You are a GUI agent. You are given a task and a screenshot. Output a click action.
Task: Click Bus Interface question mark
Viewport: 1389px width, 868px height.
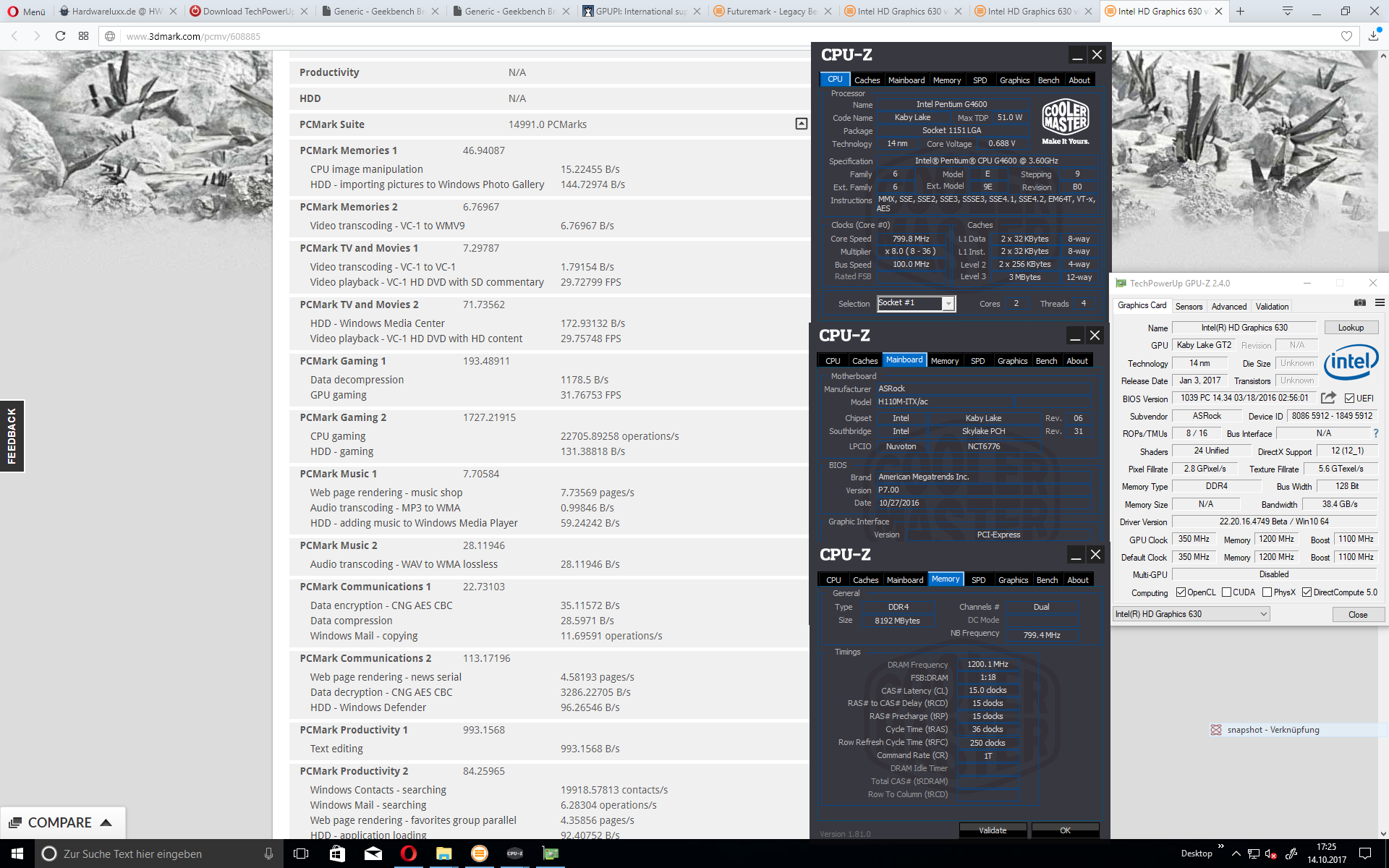[1376, 433]
